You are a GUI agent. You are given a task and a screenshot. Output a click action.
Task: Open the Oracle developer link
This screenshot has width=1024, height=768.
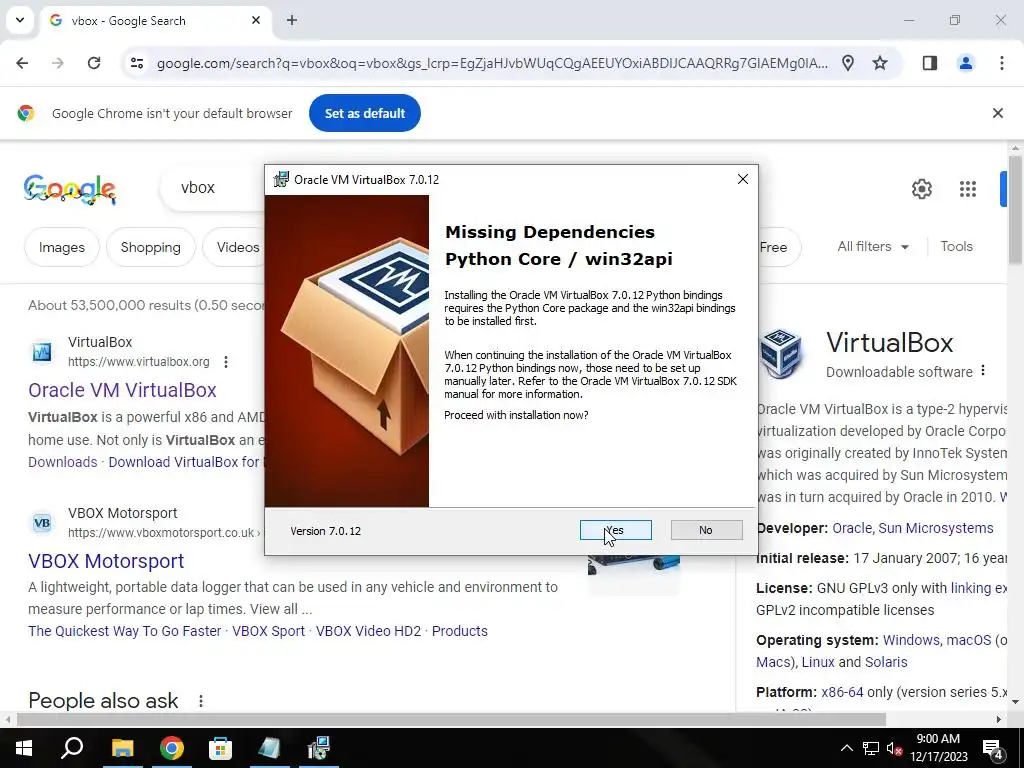pos(852,528)
